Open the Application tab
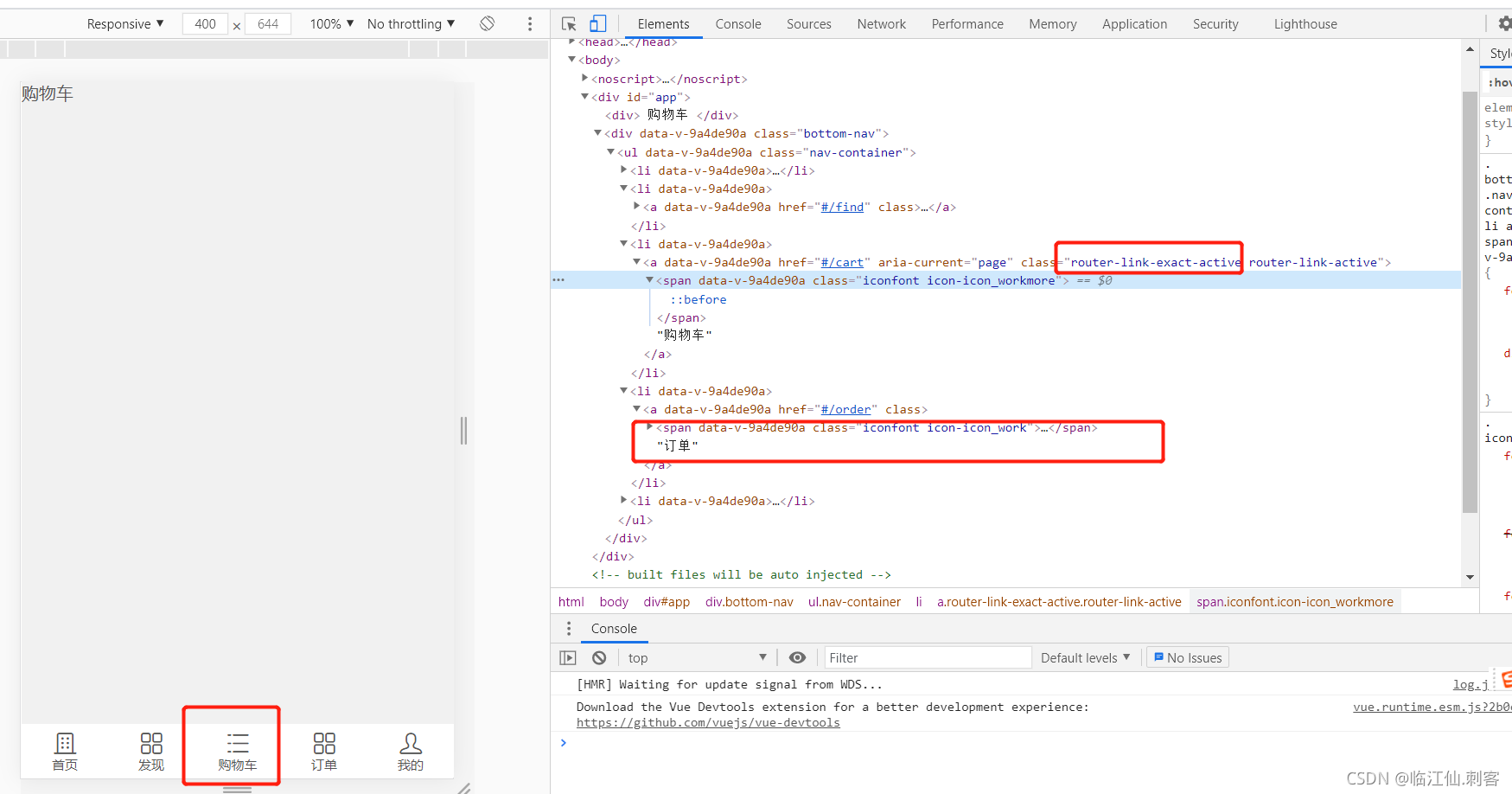The height and width of the screenshot is (794, 1512). [1134, 24]
